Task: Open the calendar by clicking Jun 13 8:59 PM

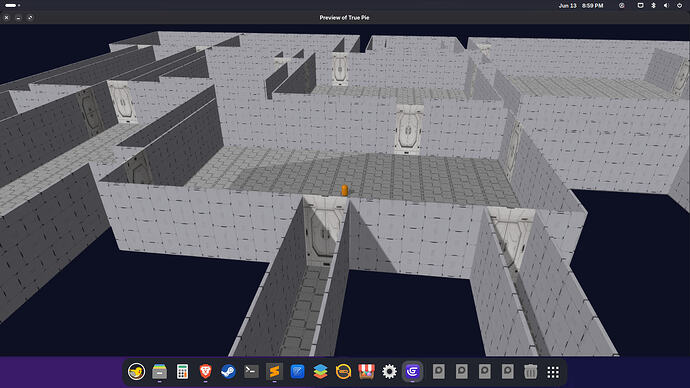Action: (x=581, y=6)
